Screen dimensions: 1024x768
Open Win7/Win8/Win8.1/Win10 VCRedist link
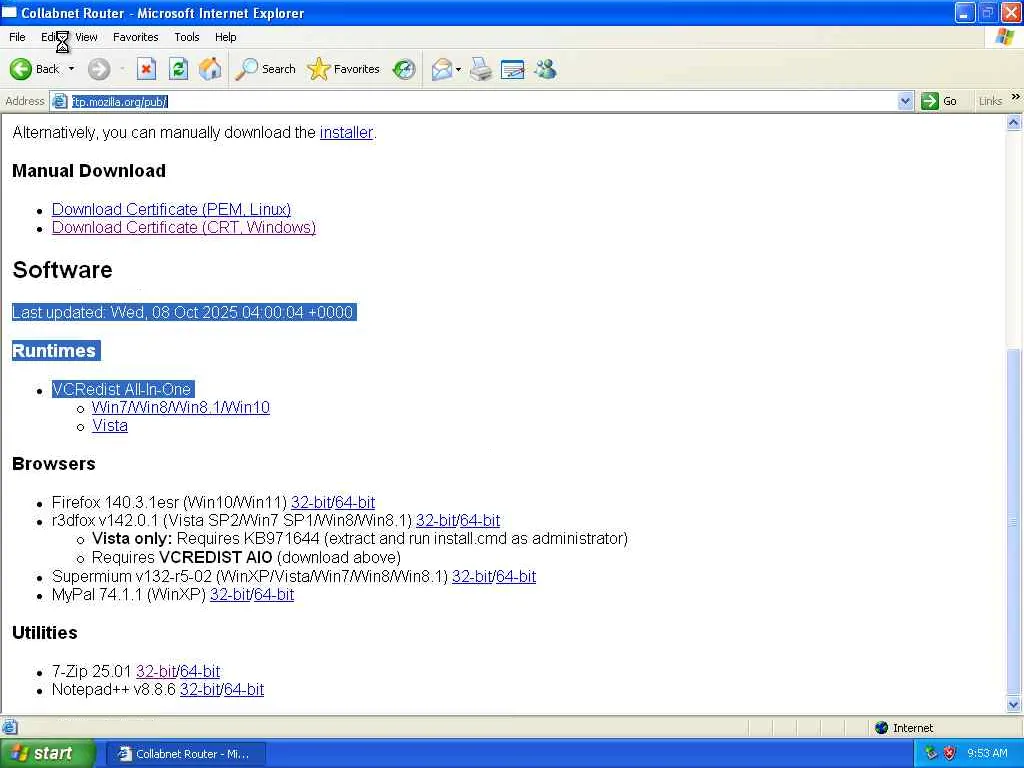point(181,408)
